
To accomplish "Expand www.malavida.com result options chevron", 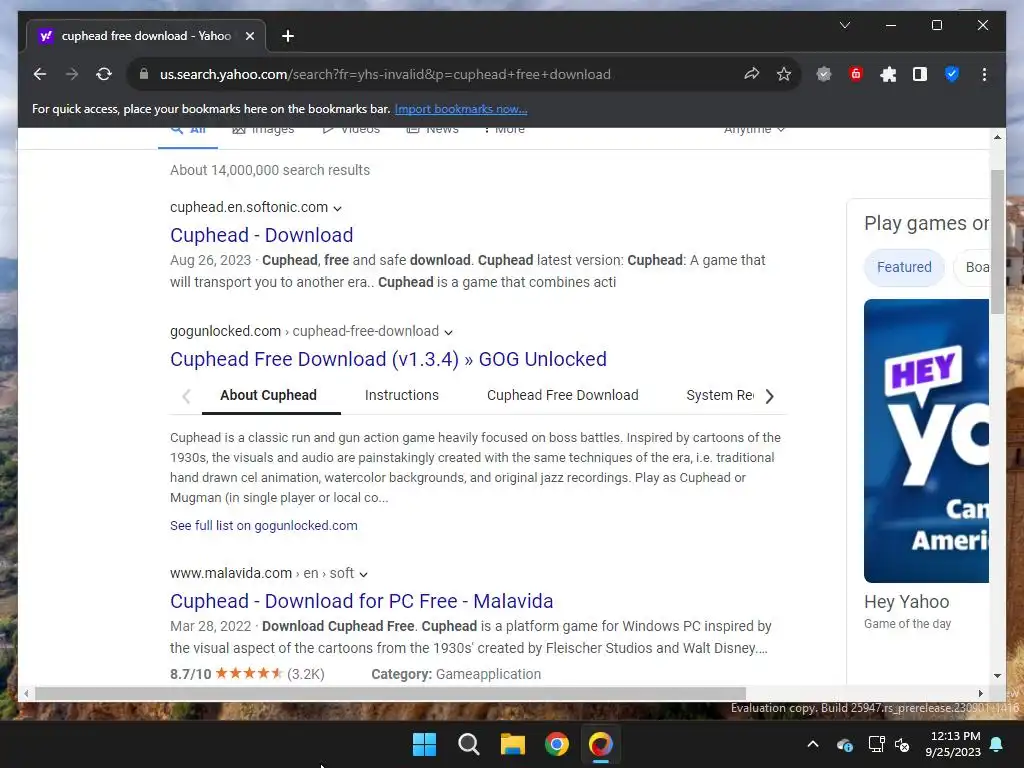I will (364, 574).
